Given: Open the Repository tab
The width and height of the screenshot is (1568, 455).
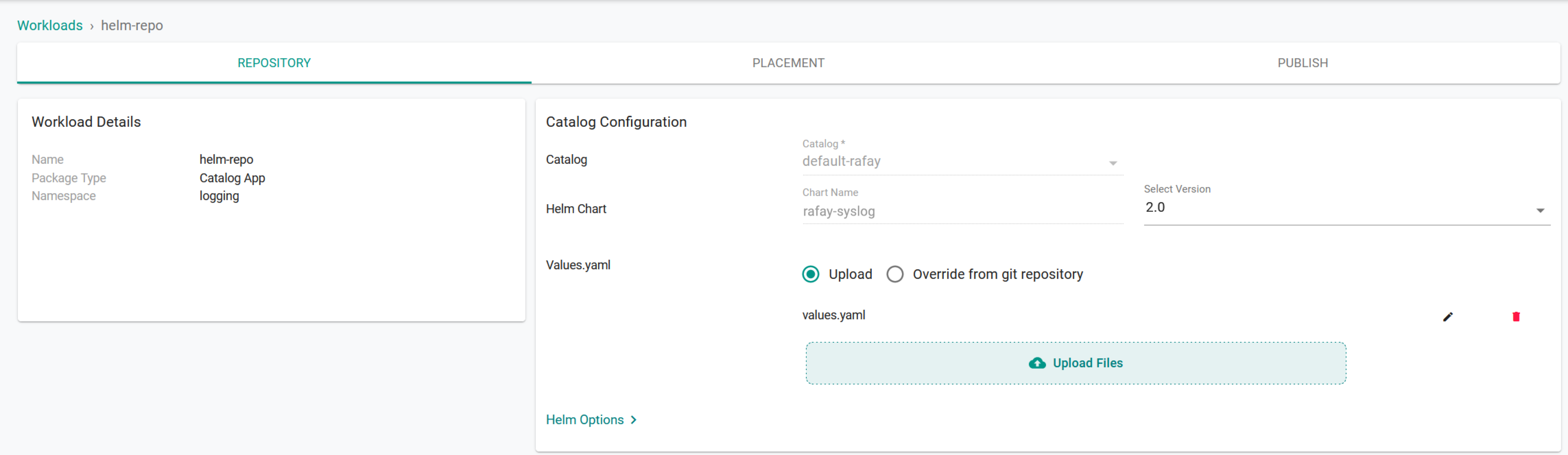Looking at the screenshot, I should pyautogui.click(x=274, y=63).
